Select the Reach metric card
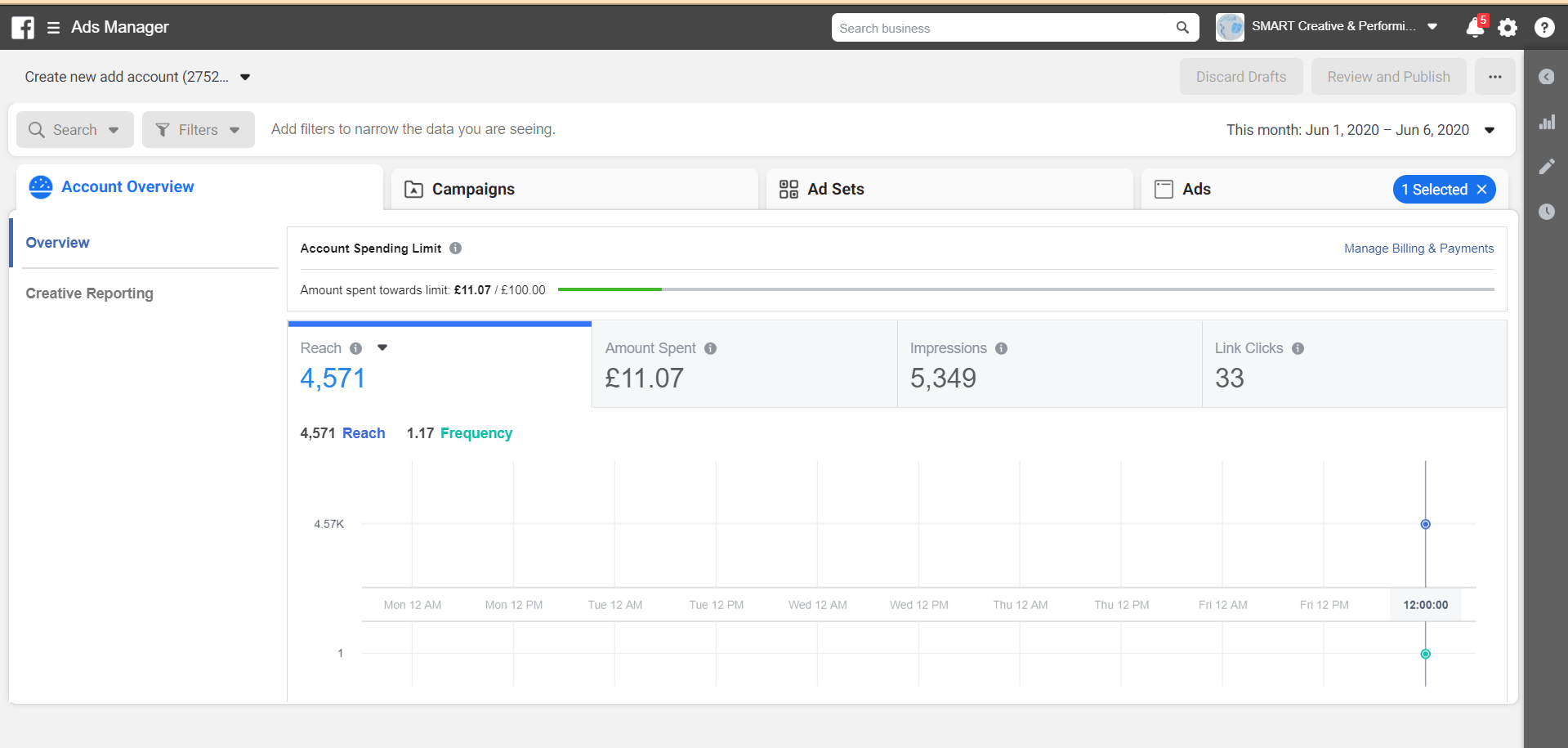The width and height of the screenshot is (1568, 748). tap(440, 365)
